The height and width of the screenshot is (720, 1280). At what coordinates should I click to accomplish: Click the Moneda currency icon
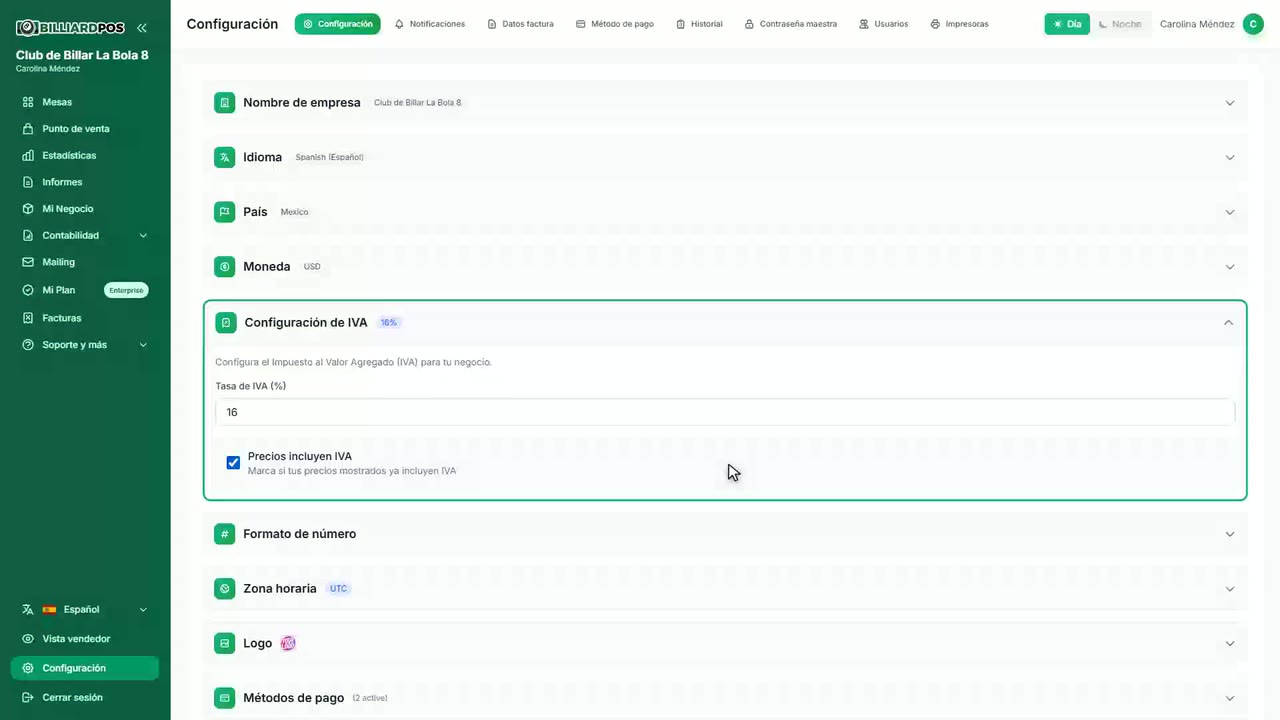coord(225,267)
